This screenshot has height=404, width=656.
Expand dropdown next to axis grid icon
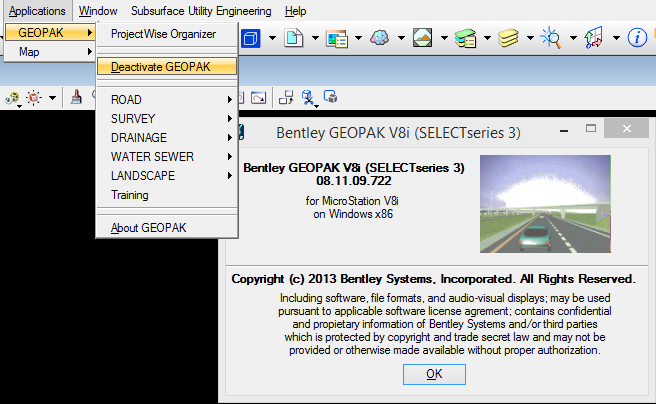[x=616, y=38]
